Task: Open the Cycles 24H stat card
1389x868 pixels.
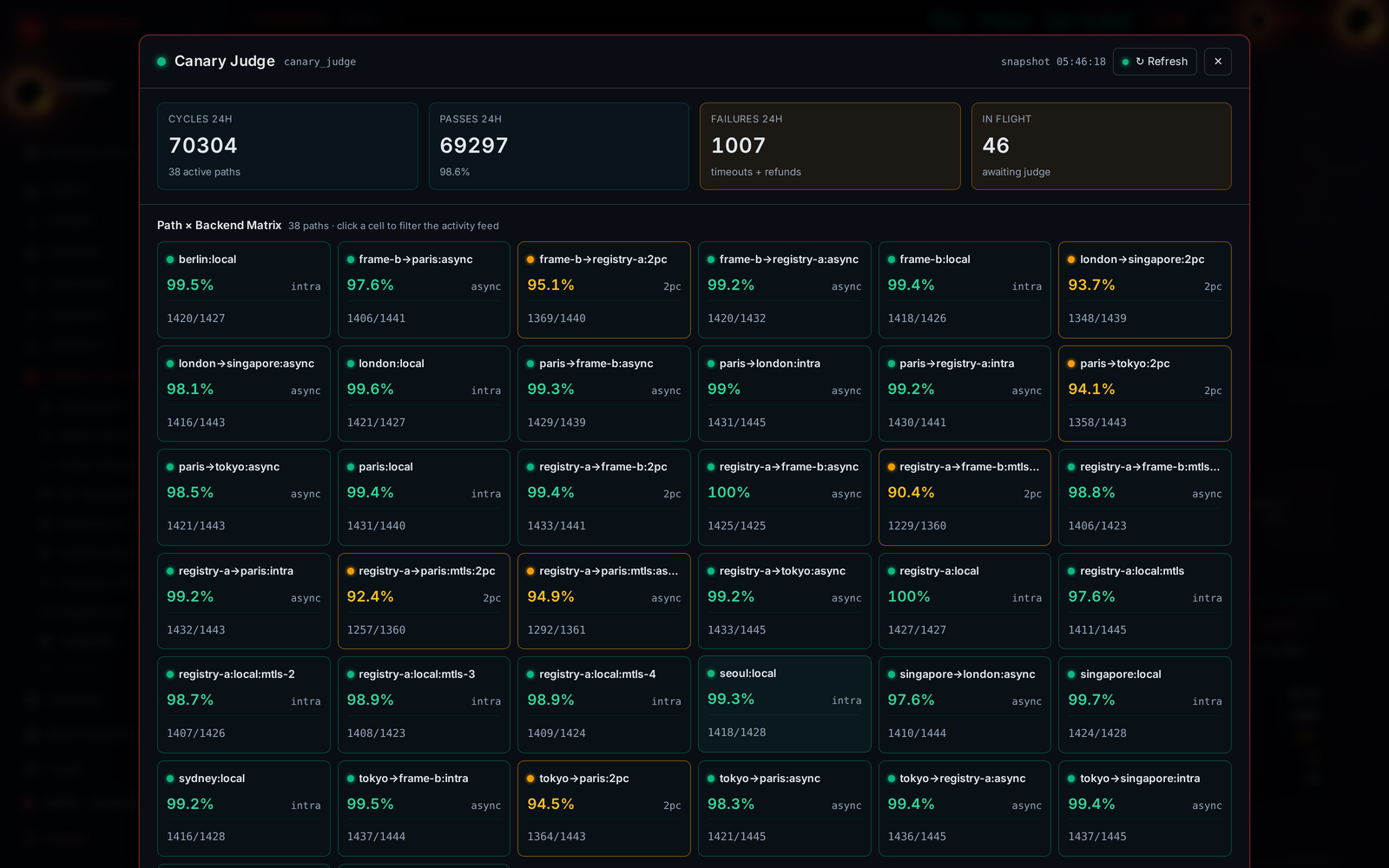Action: (287, 146)
